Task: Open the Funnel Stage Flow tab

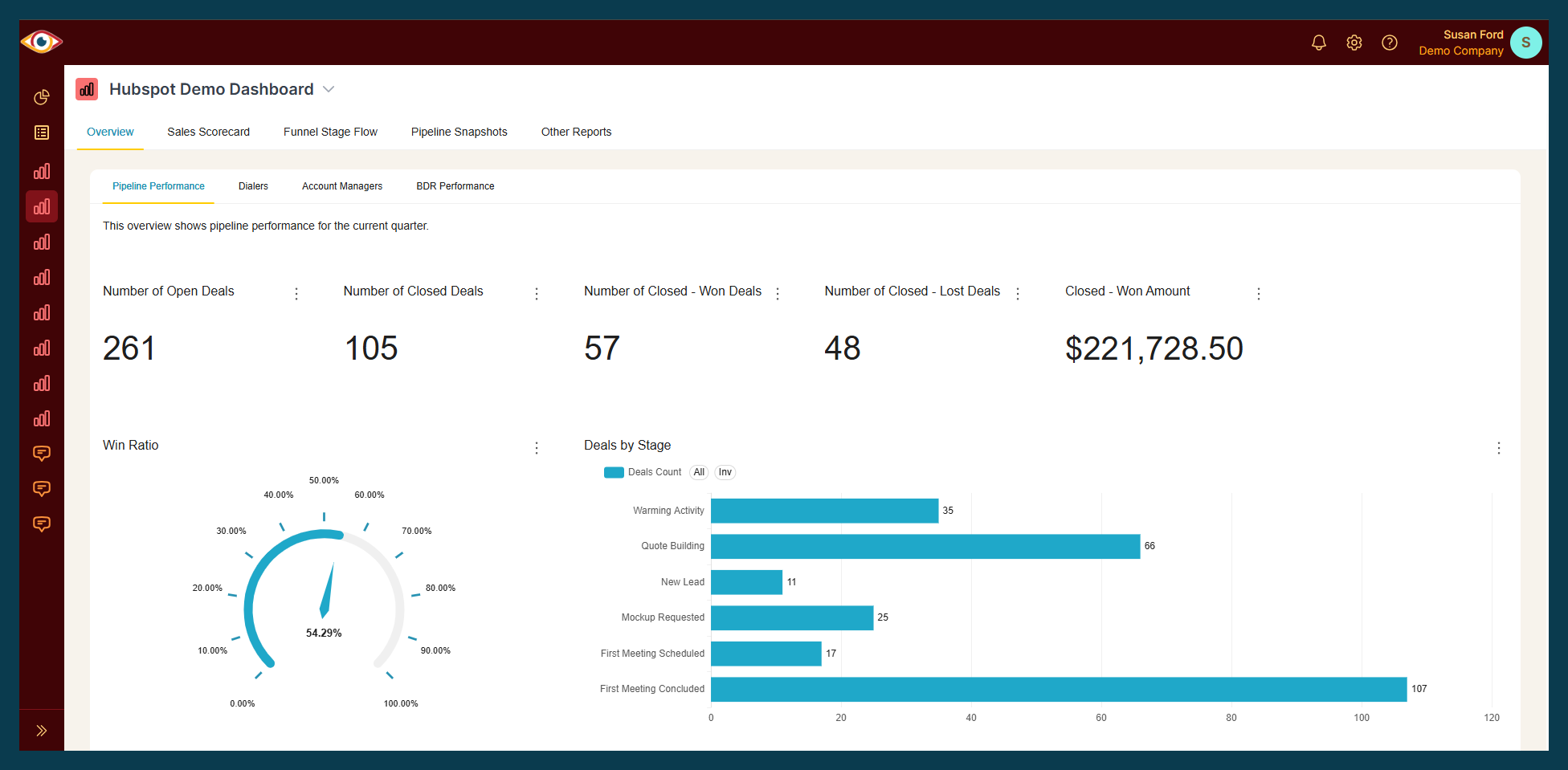Action: pyautogui.click(x=330, y=132)
